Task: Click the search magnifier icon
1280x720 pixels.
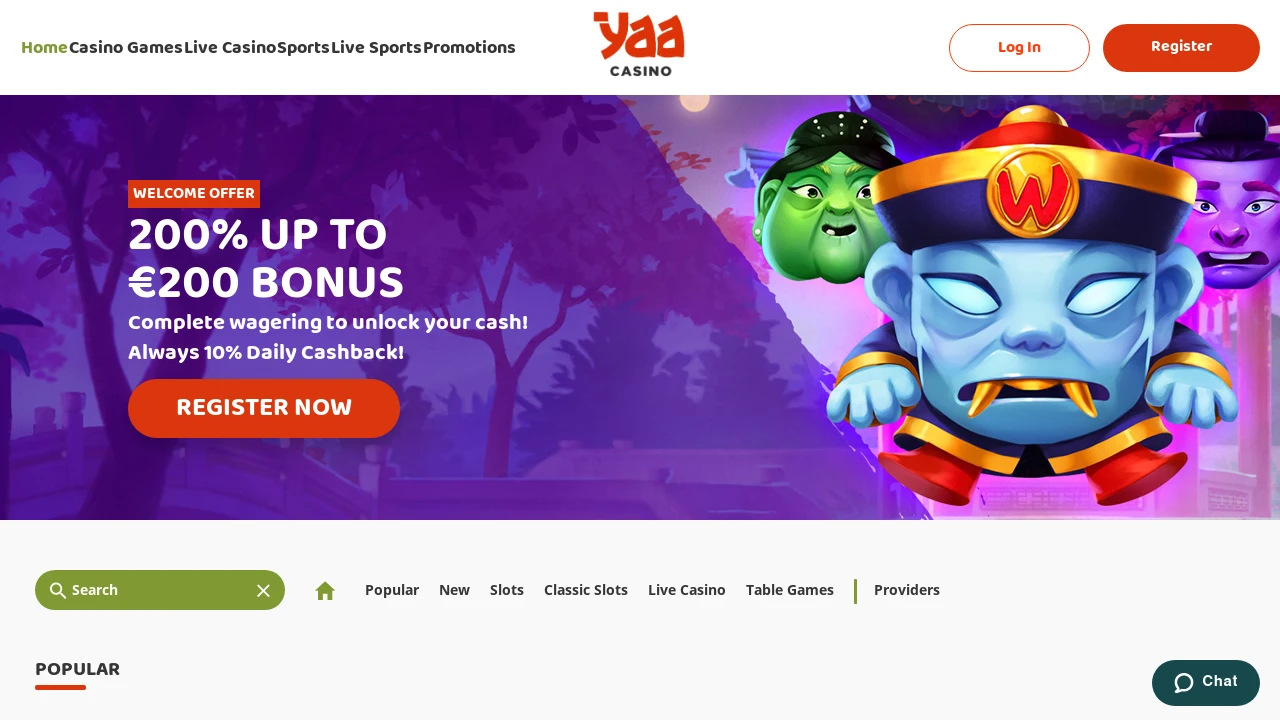Action: [x=58, y=590]
